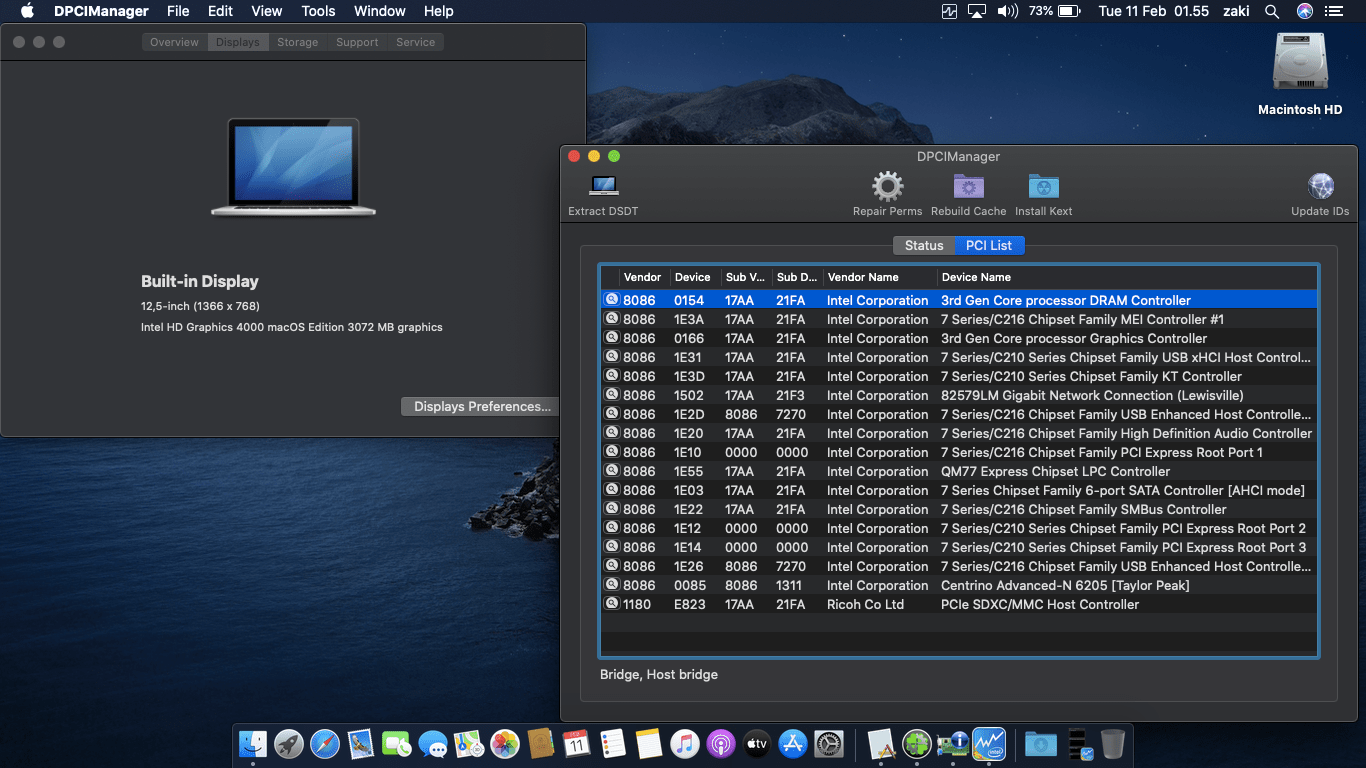
Task: Click the magnifier icon on the Centrino Advanced-N 6205 row
Action: pos(611,585)
